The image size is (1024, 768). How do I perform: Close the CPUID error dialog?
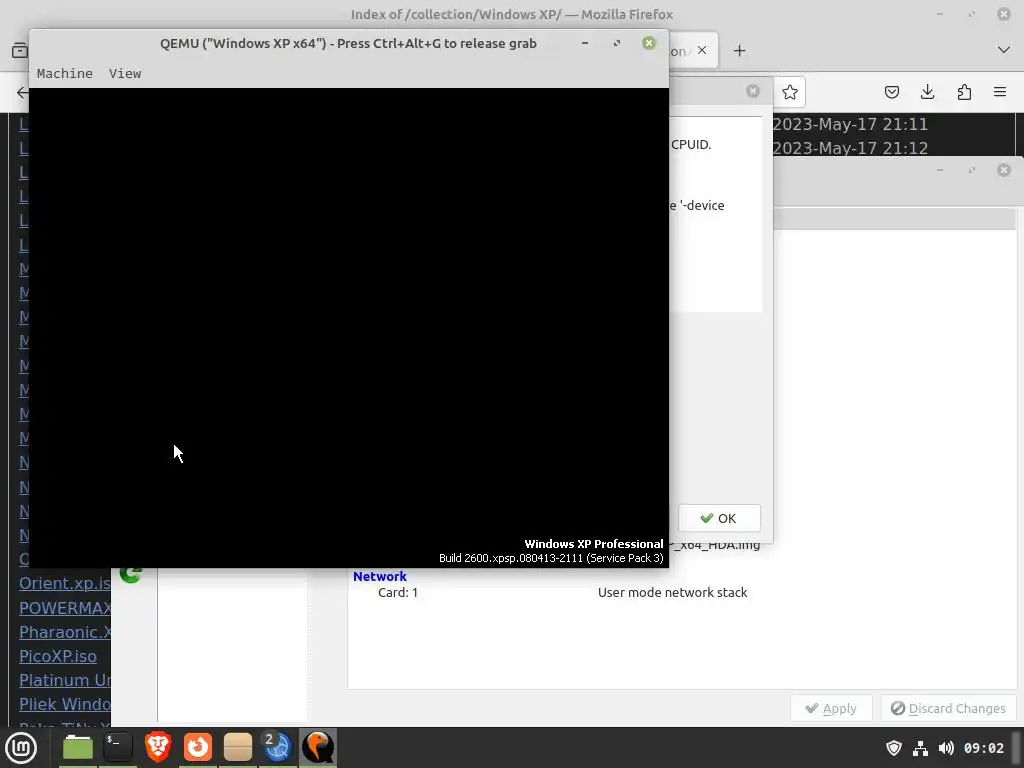coord(753,91)
